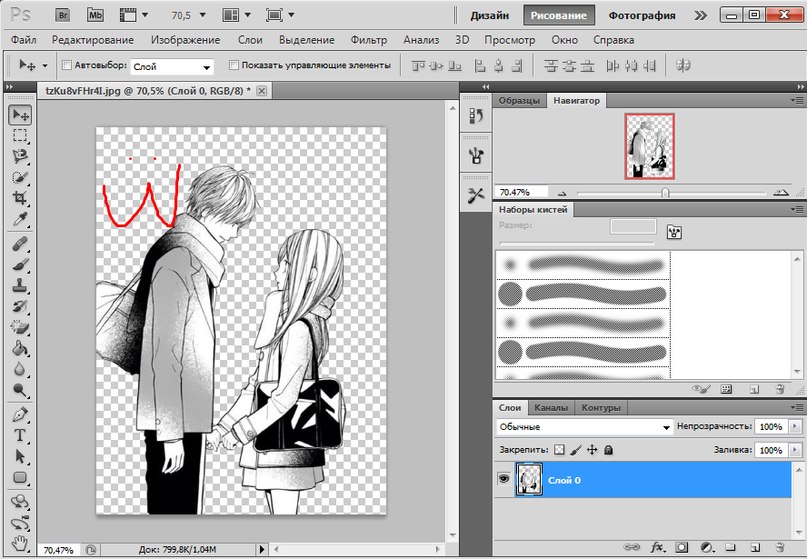Select the Blur tool

coord(20,369)
